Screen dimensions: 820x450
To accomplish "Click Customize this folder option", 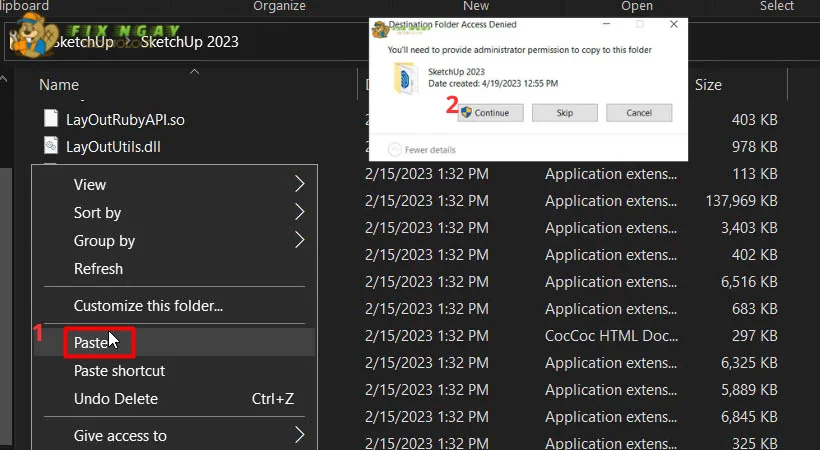I will click(x=148, y=305).
